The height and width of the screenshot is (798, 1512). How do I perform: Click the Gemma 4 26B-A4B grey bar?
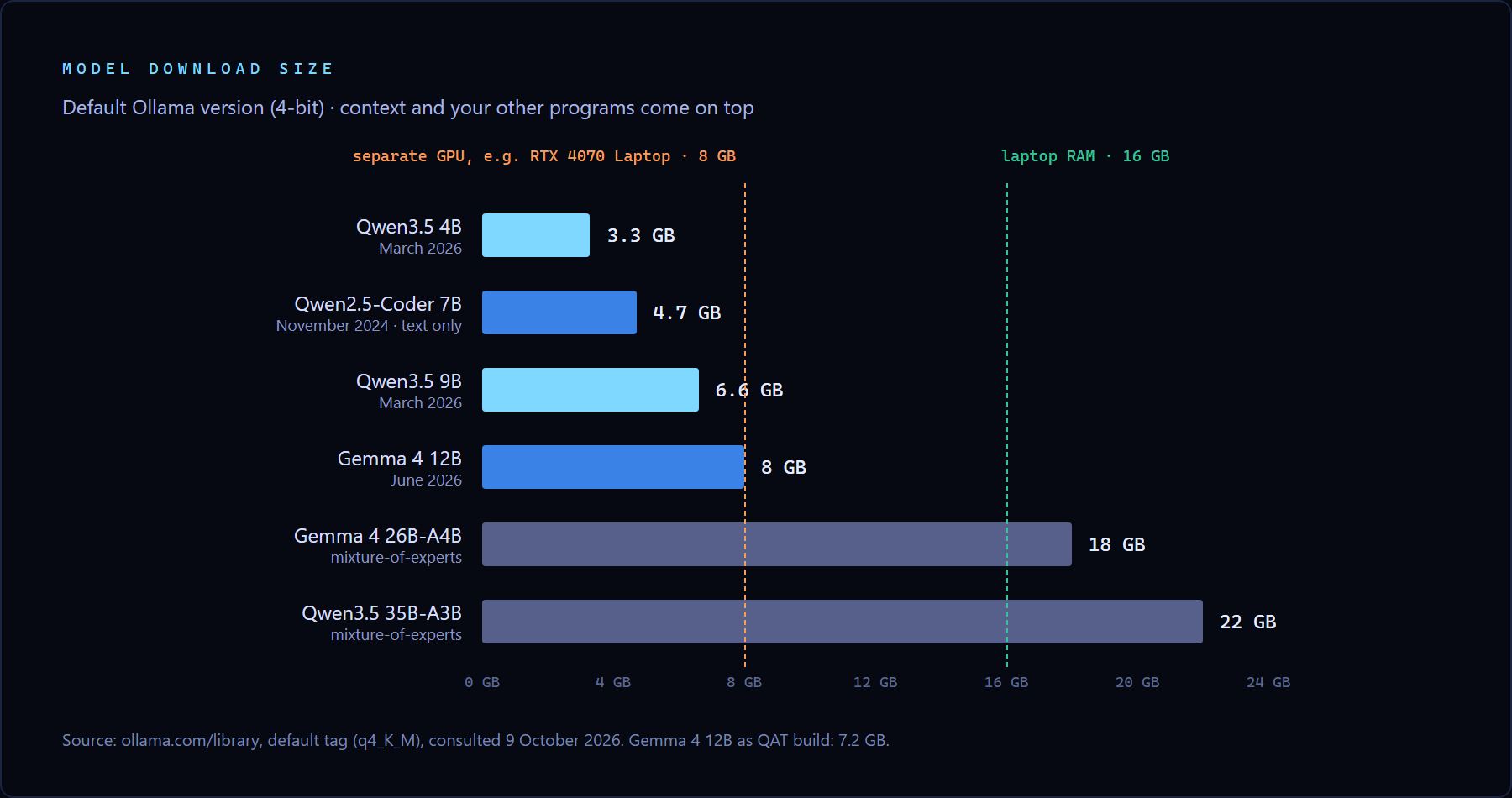click(777, 544)
